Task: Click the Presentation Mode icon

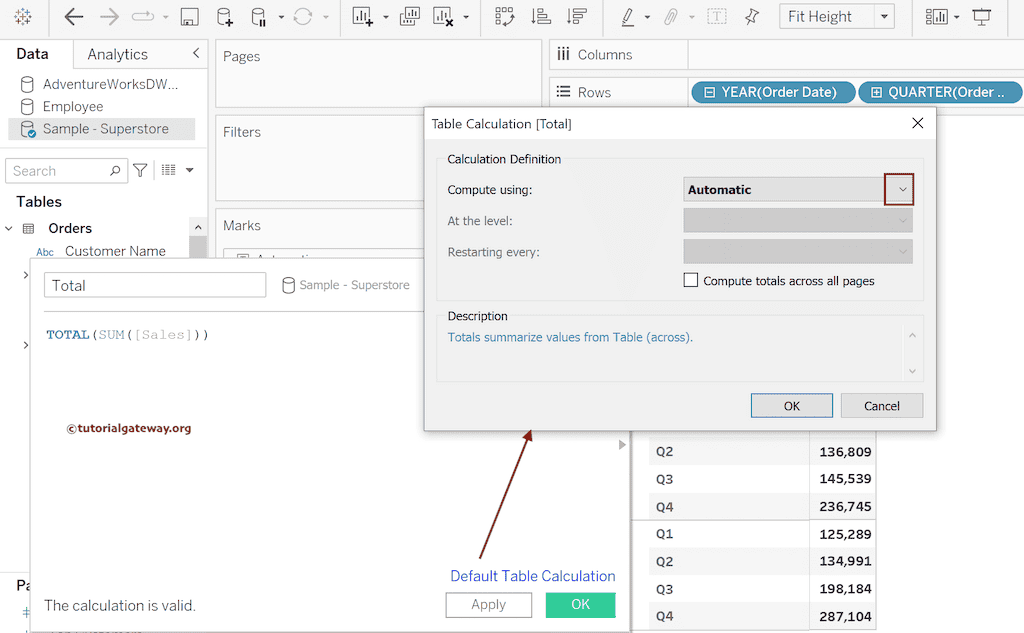Action: point(981,16)
